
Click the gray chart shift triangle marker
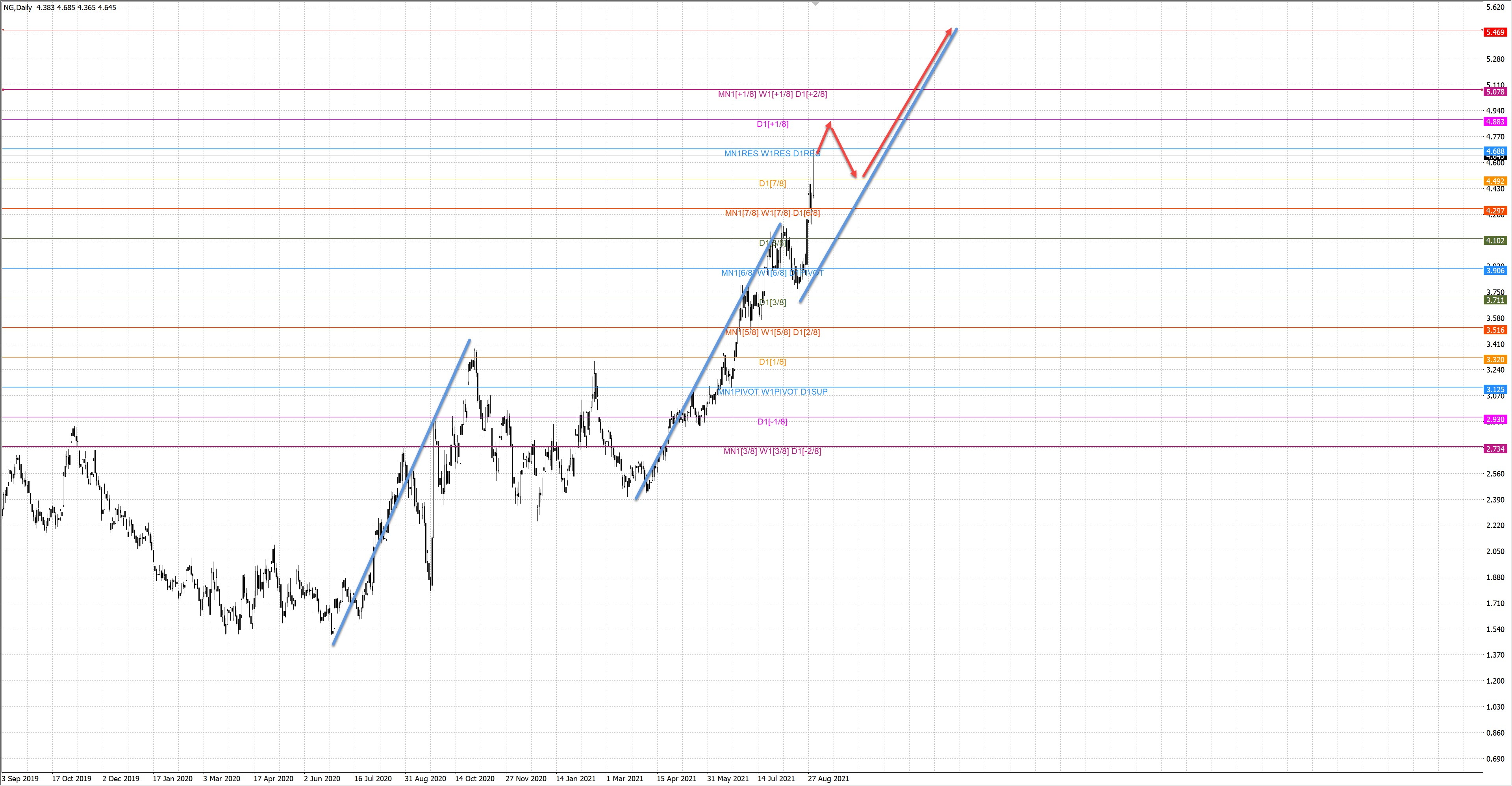pos(815,4)
